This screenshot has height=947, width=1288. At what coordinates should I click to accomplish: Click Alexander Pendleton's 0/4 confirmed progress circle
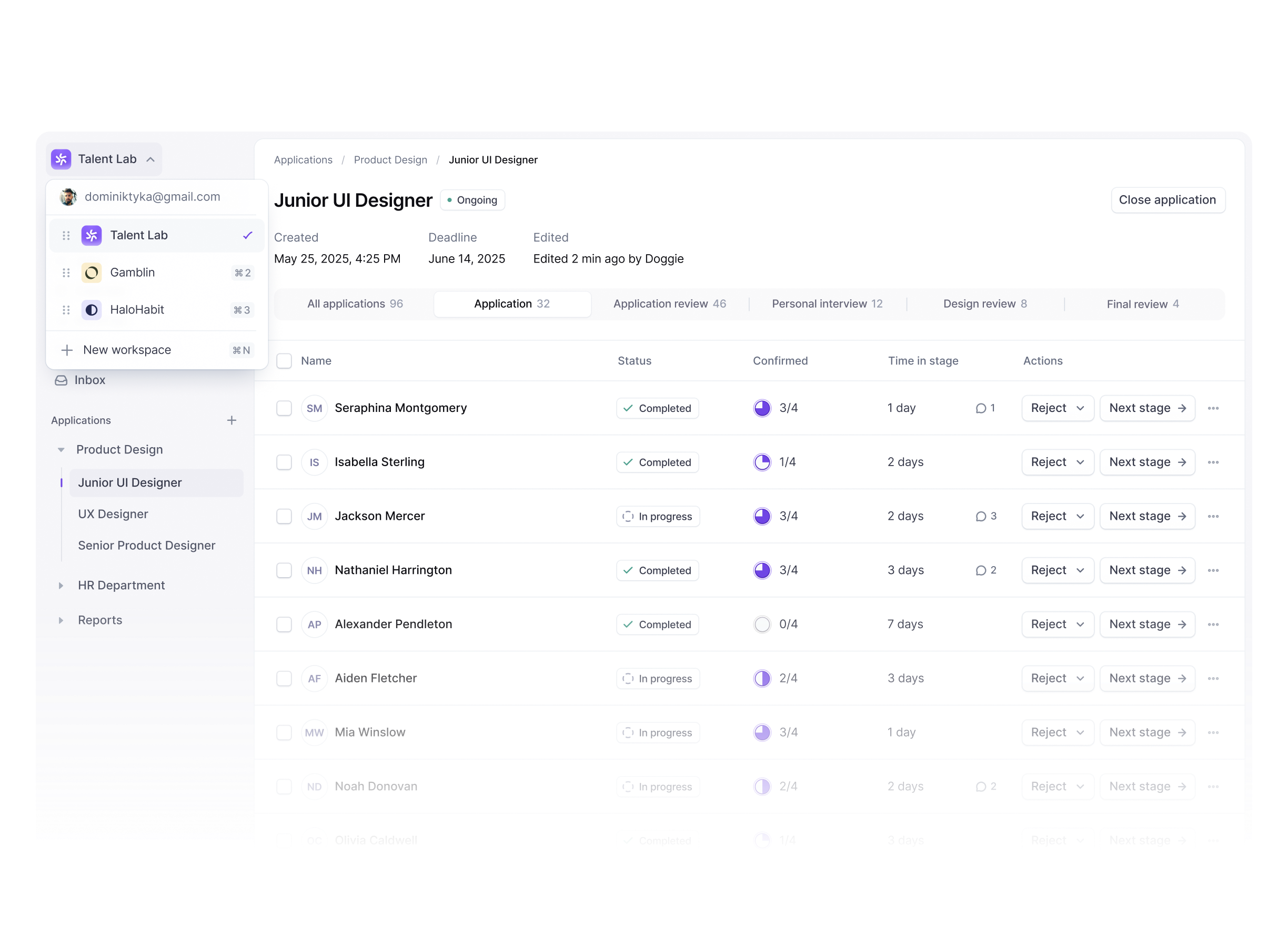pos(762,624)
